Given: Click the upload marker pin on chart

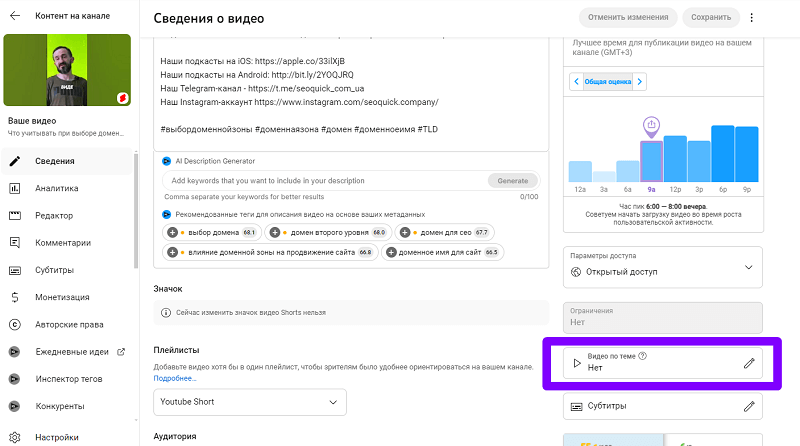Looking at the screenshot, I should tap(651, 126).
